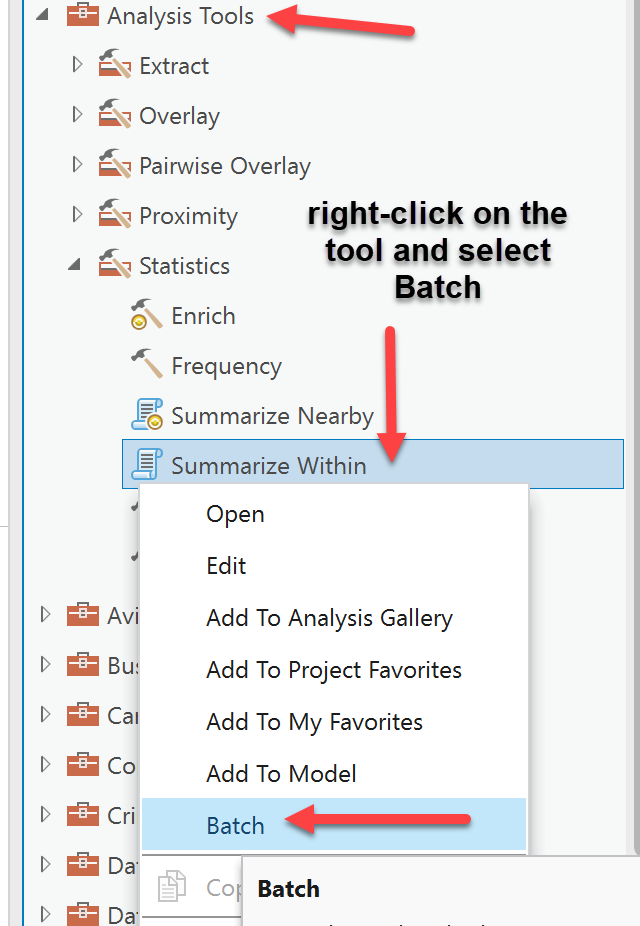Collapse the Analysis Tools toolbox
The width and height of the screenshot is (640, 926).
(43, 16)
